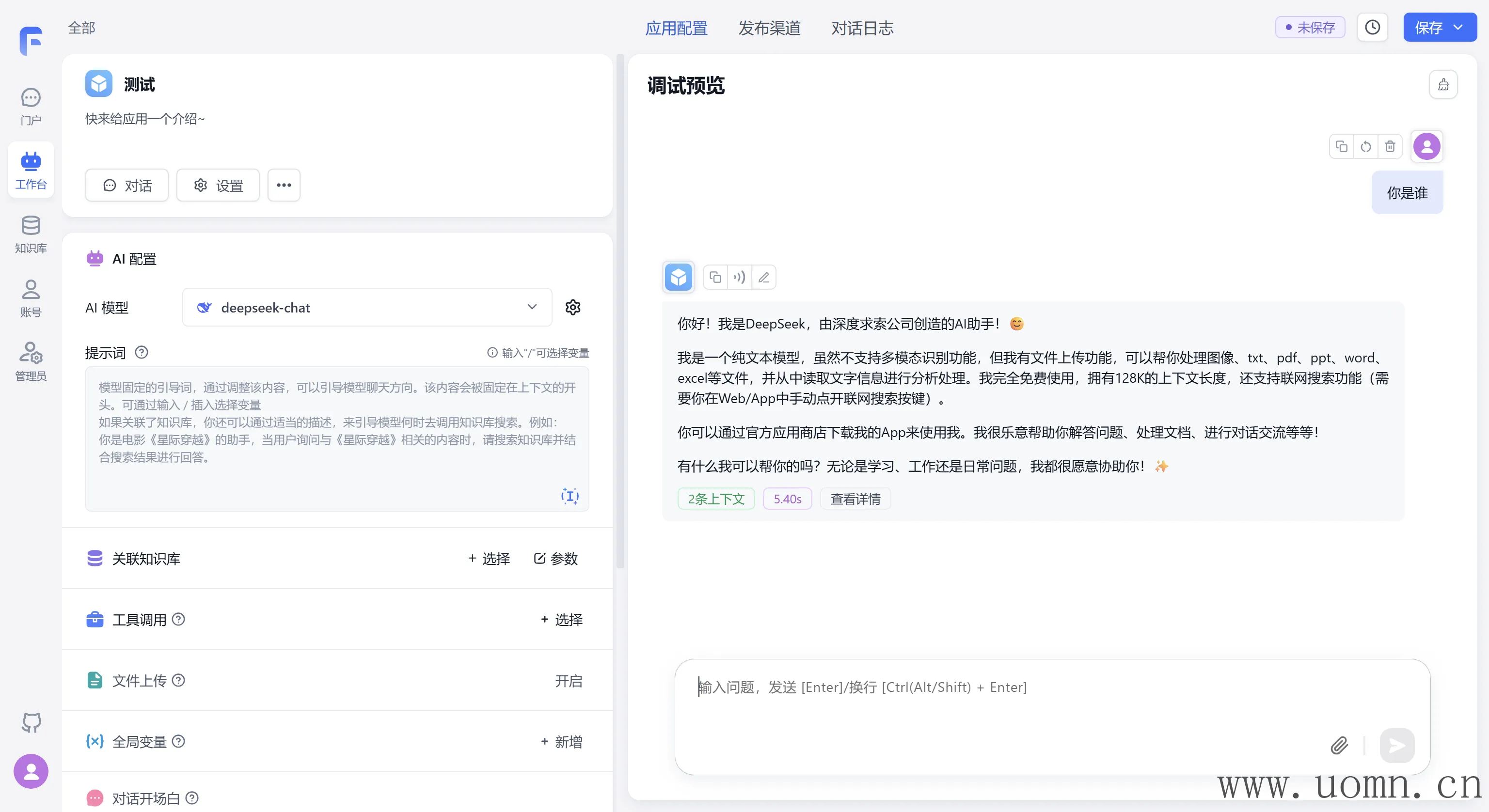Click the config panel vertical scrollbar
This screenshot has height=812, width=1489.
tap(620, 312)
